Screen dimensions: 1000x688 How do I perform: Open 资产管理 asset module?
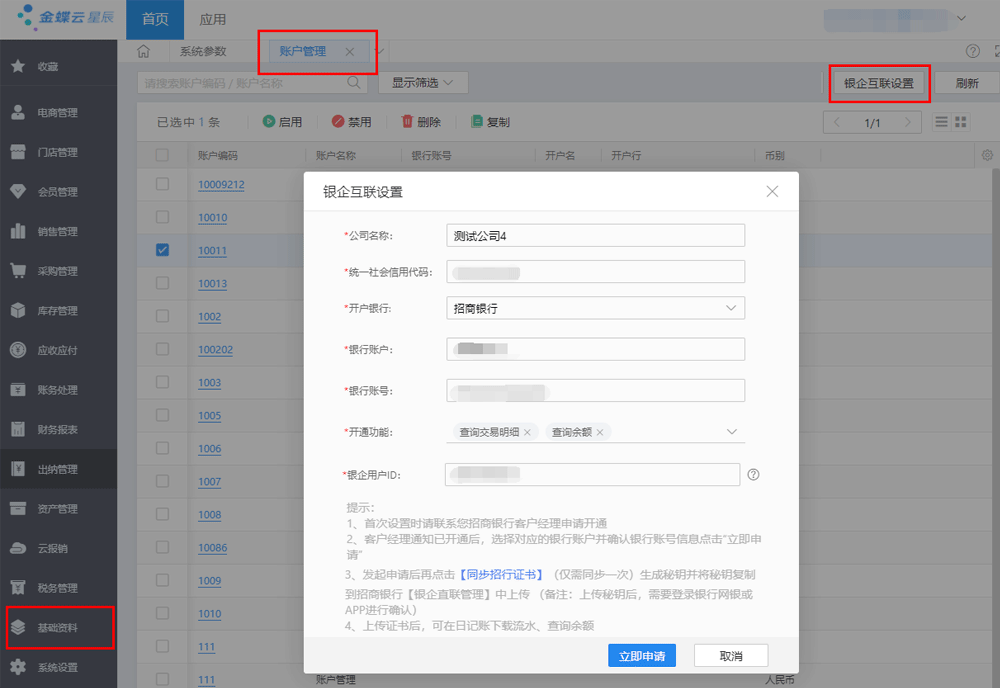pyautogui.click(x=57, y=509)
